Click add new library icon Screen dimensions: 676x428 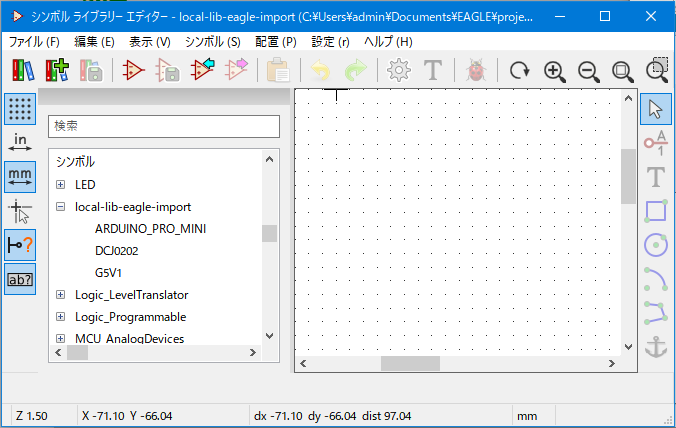coord(57,70)
